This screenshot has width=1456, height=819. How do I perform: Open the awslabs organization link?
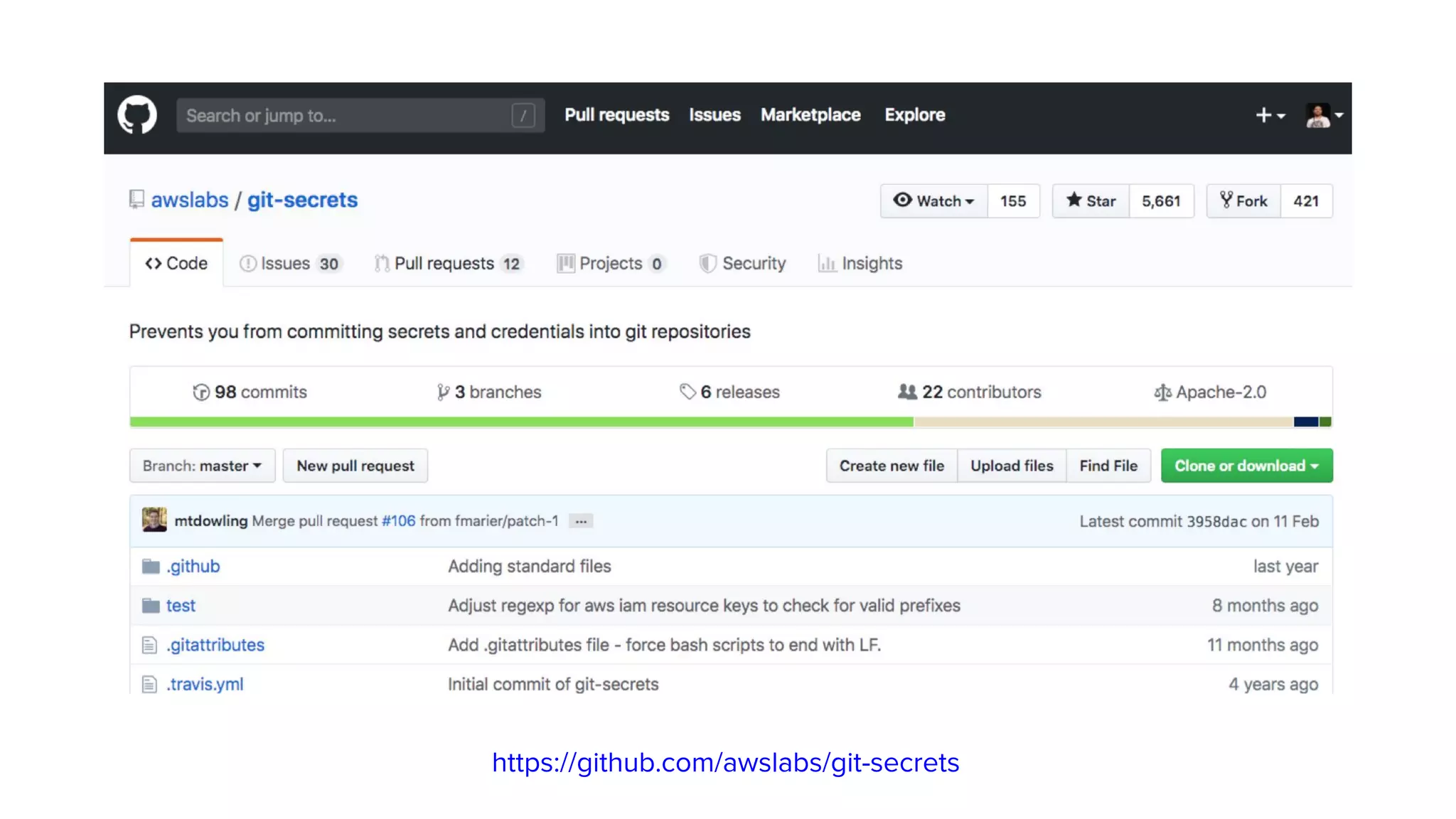(x=190, y=200)
